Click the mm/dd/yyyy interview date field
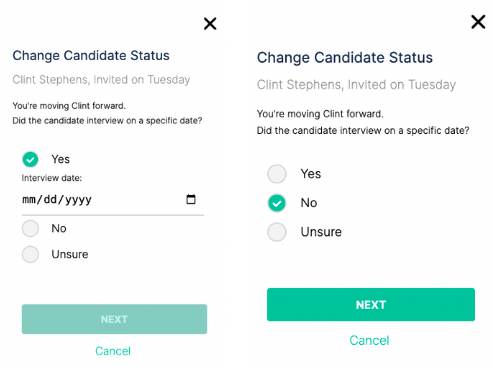The width and height of the screenshot is (493, 372). [113, 200]
